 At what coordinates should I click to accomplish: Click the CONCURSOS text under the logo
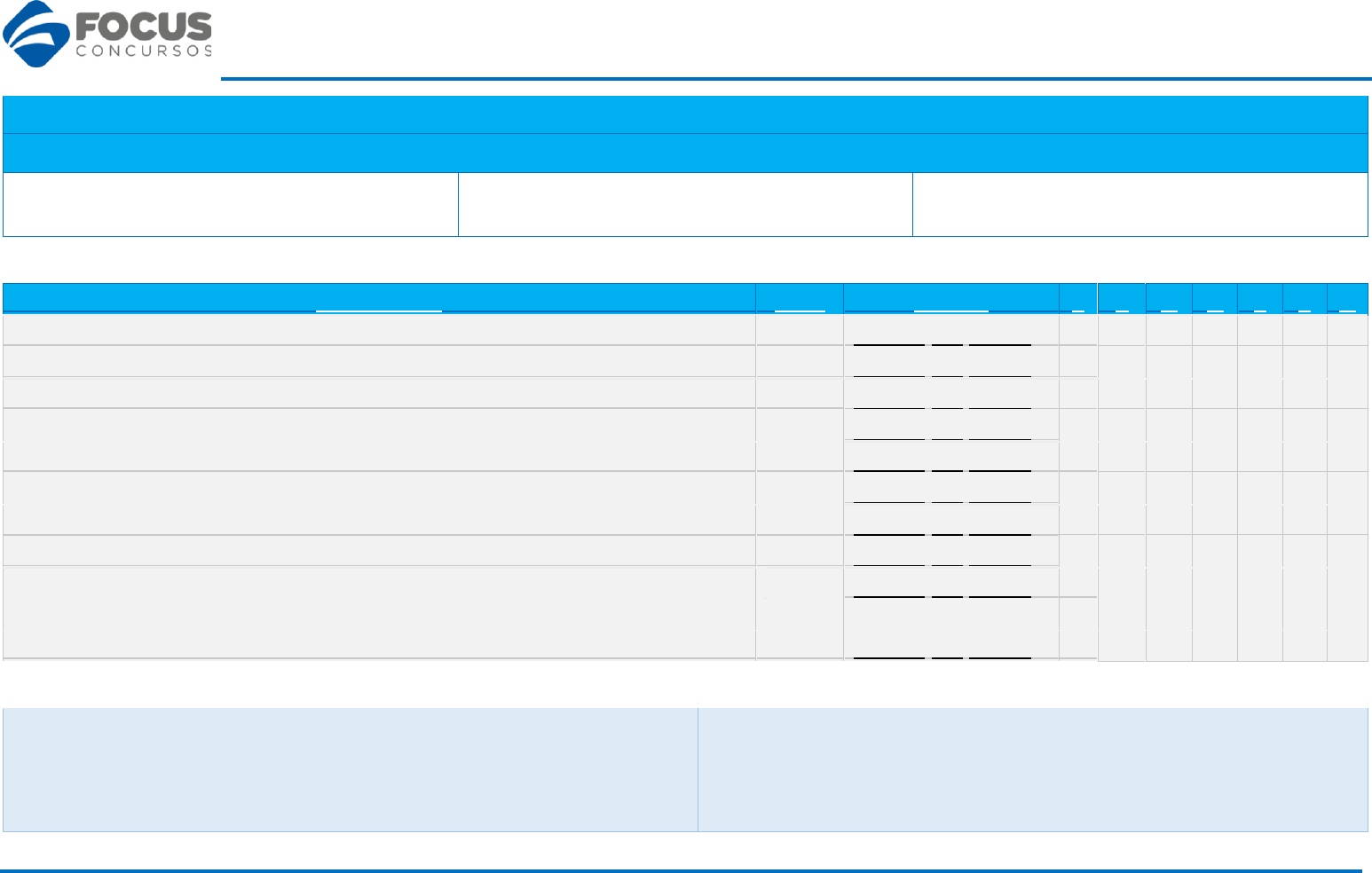coord(144,51)
